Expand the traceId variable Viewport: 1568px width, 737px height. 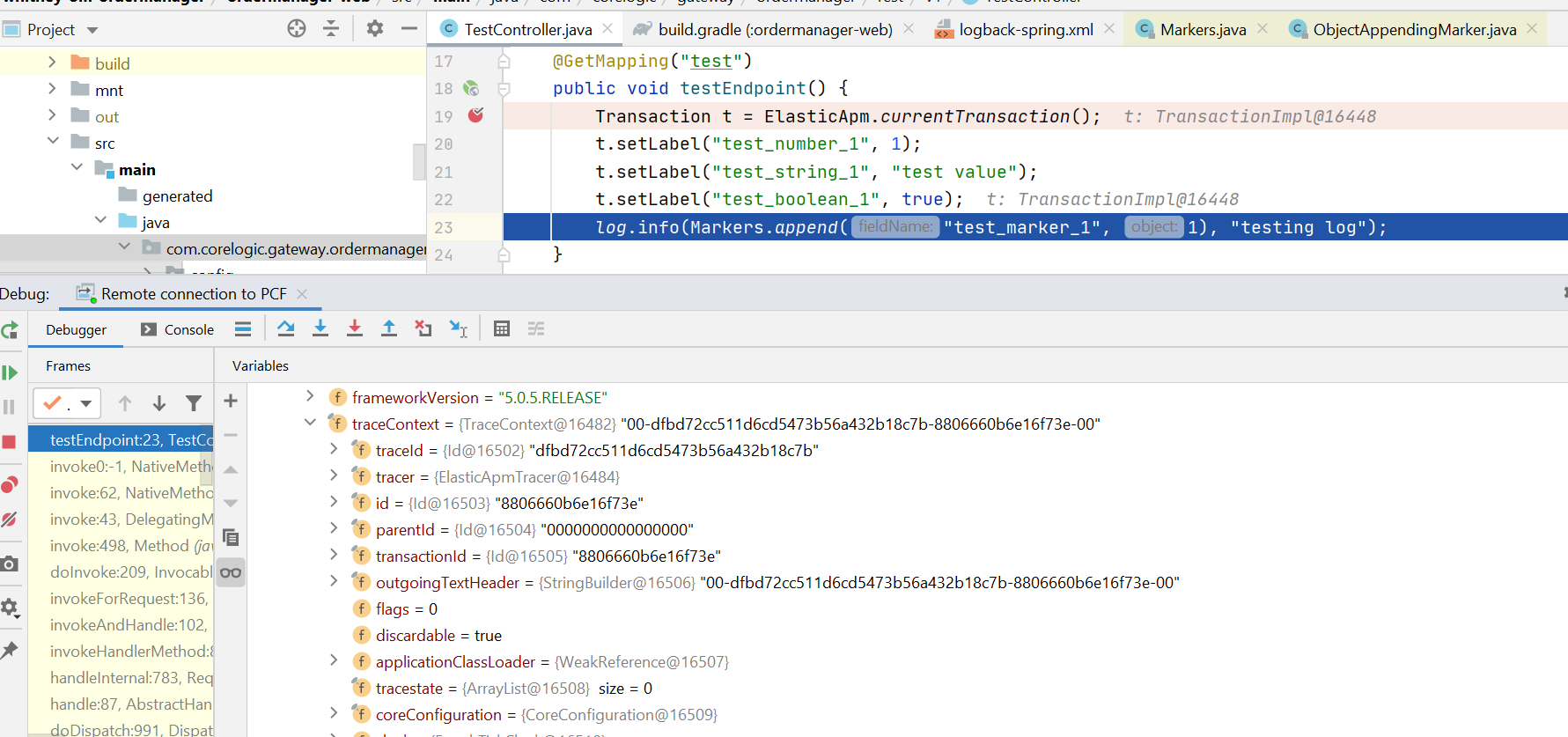(x=334, y=449)
